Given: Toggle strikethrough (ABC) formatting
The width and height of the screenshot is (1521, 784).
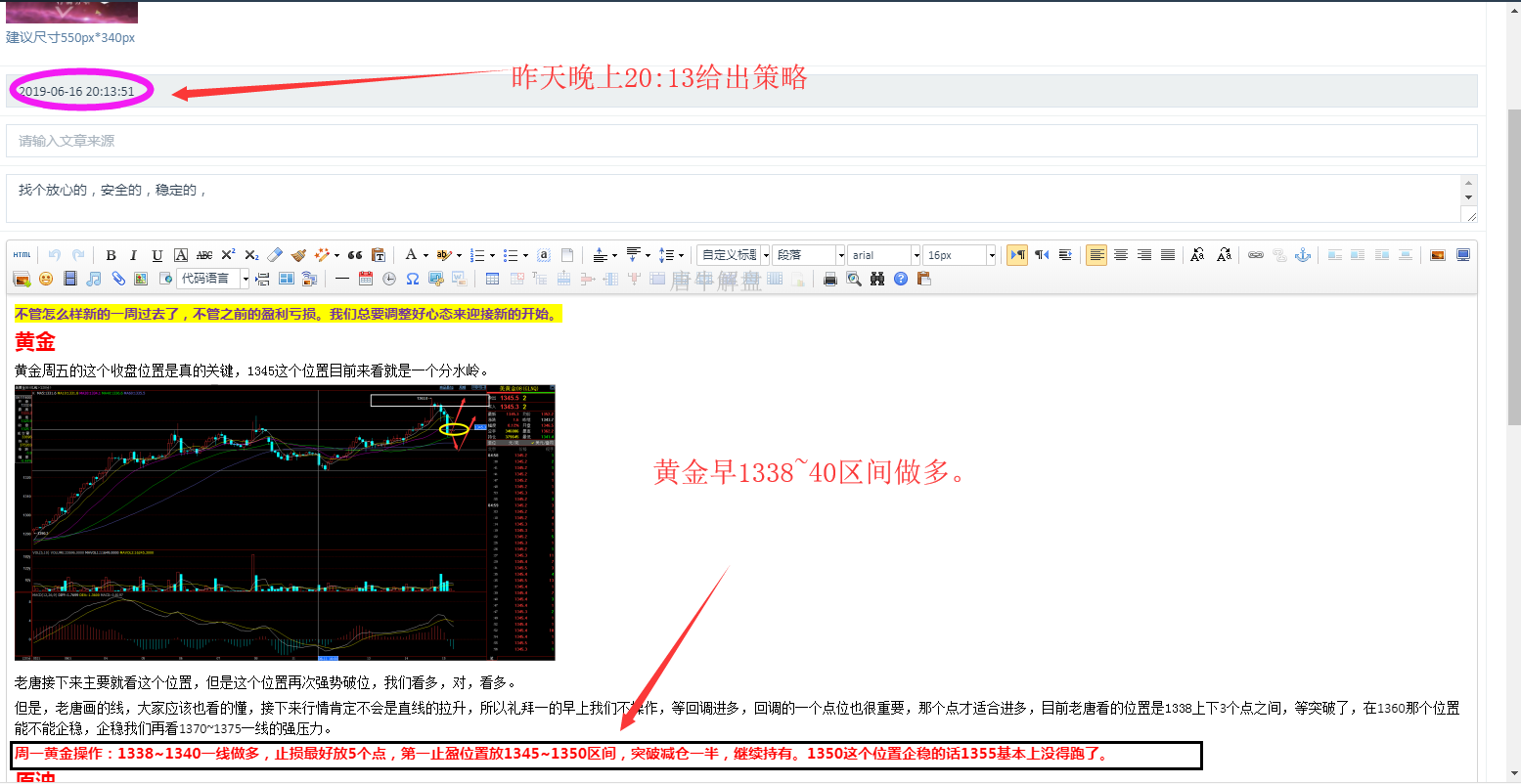Looking at the screenshot, I should pyautogui.click(x=204, y=255).
